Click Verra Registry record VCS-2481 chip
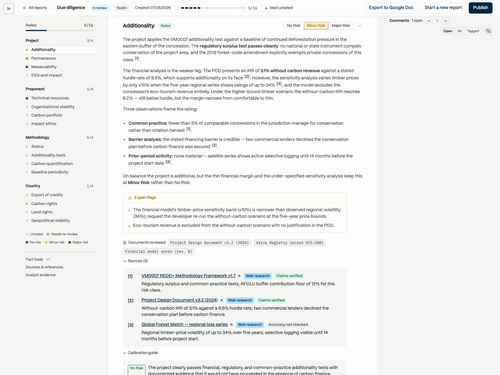 (289, 243)
